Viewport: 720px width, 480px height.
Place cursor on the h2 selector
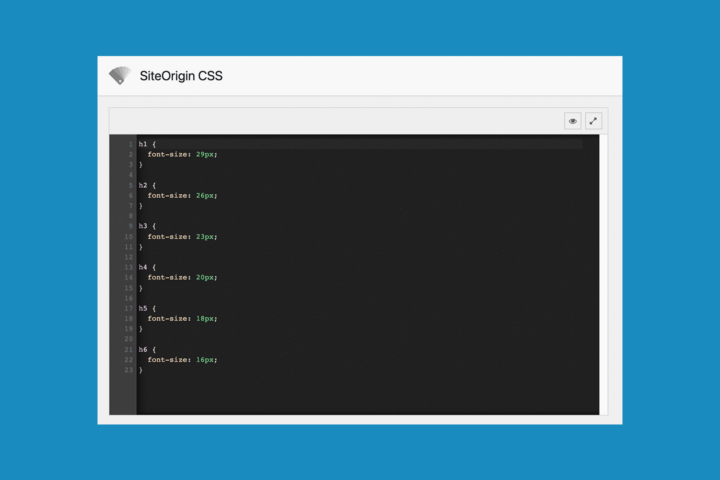click(x=143, y=185)
